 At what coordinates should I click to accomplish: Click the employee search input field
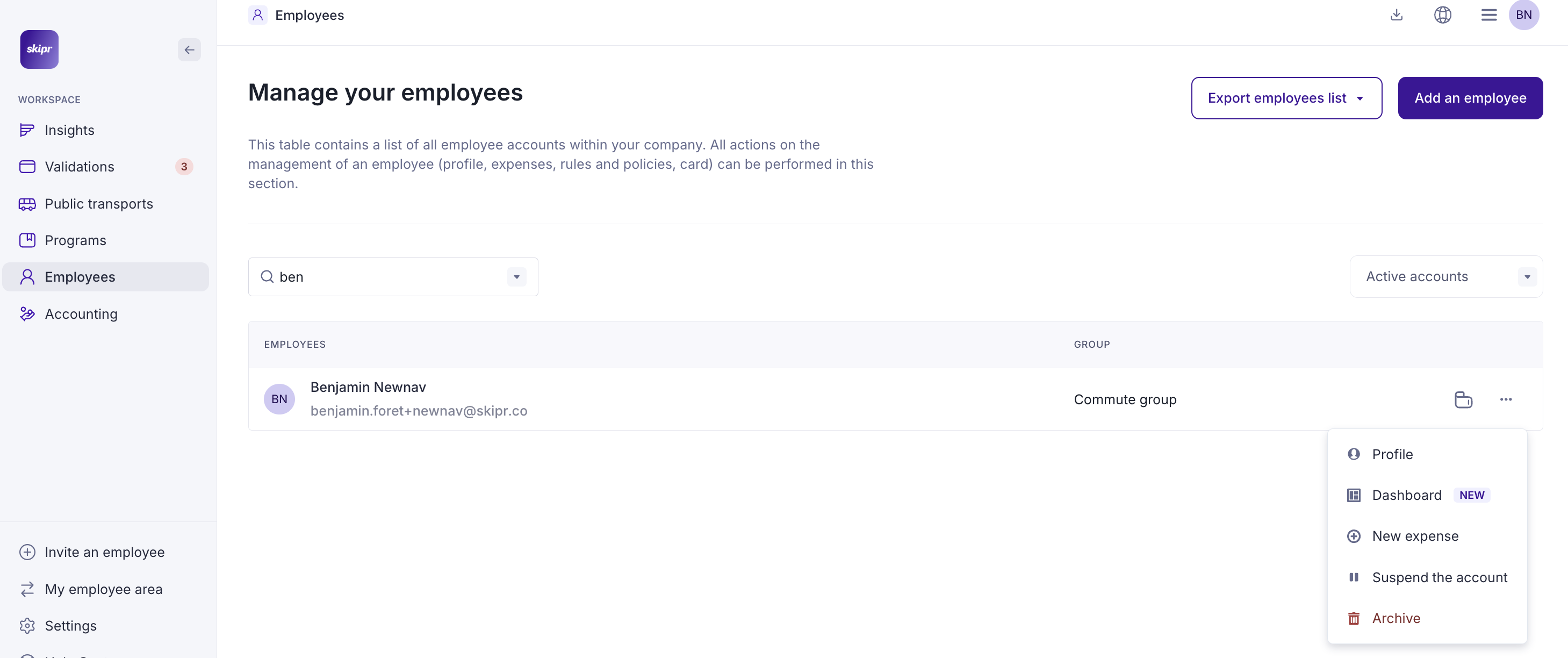[390, 277]
